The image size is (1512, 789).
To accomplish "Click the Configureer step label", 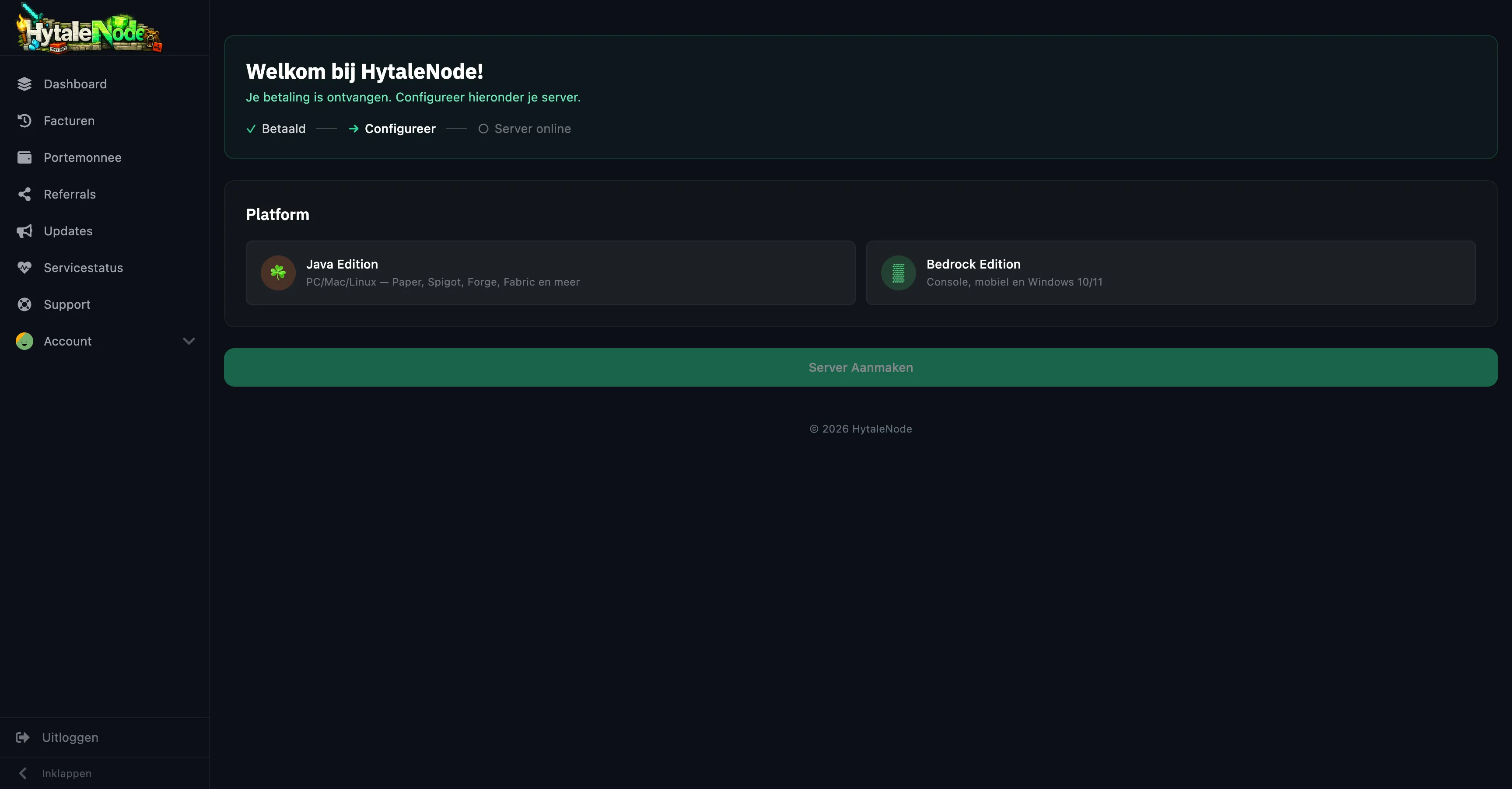I will (x=400, y=129).
